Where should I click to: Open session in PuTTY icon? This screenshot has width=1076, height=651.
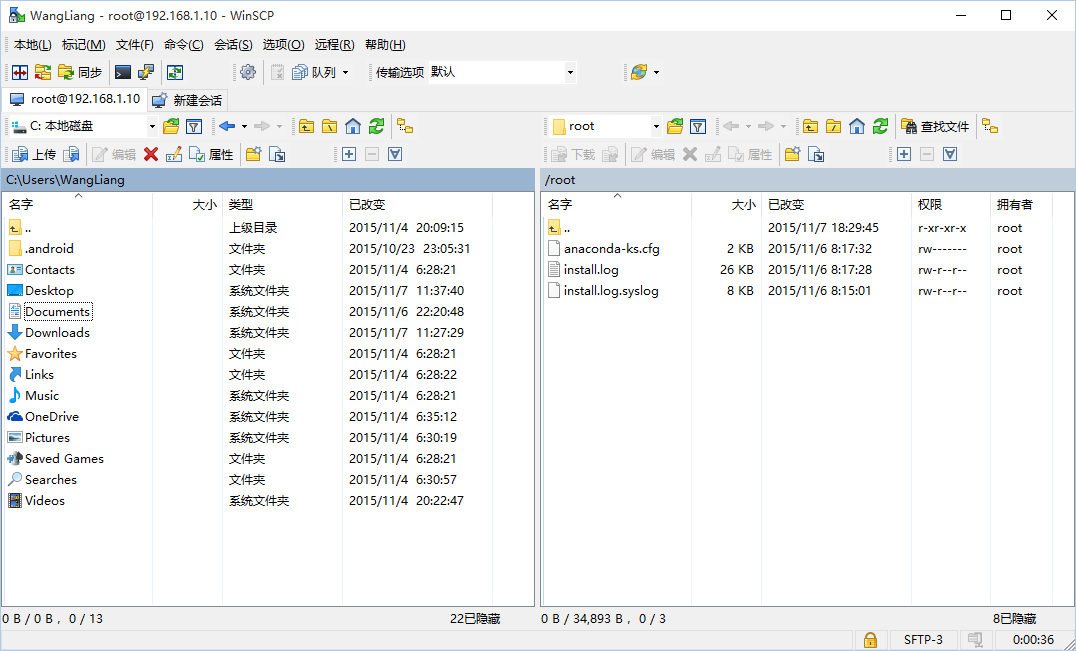[x=145, y=72]
